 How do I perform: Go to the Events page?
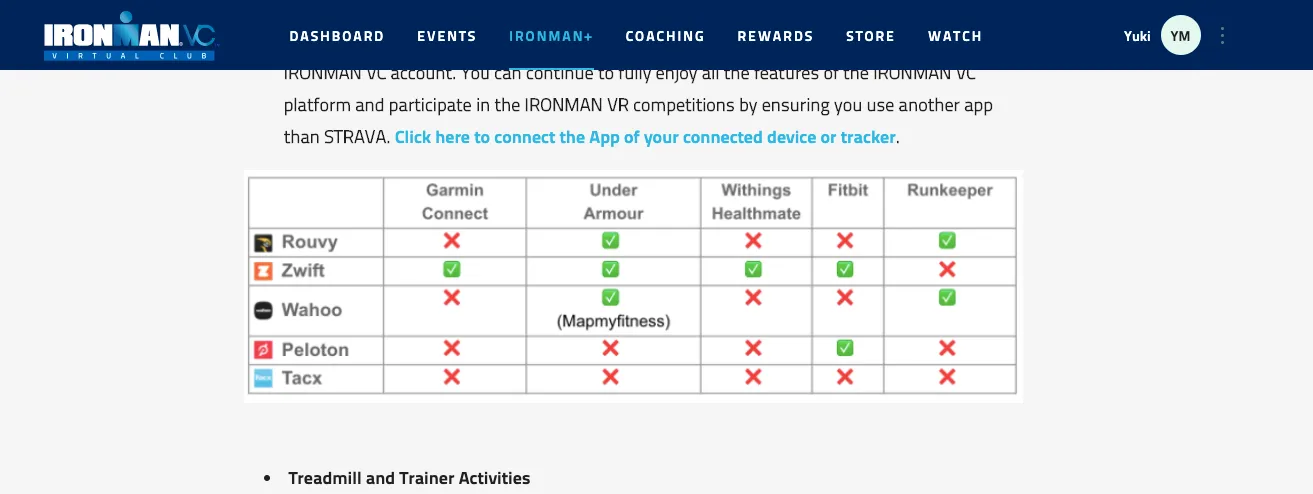pos(446,36)
